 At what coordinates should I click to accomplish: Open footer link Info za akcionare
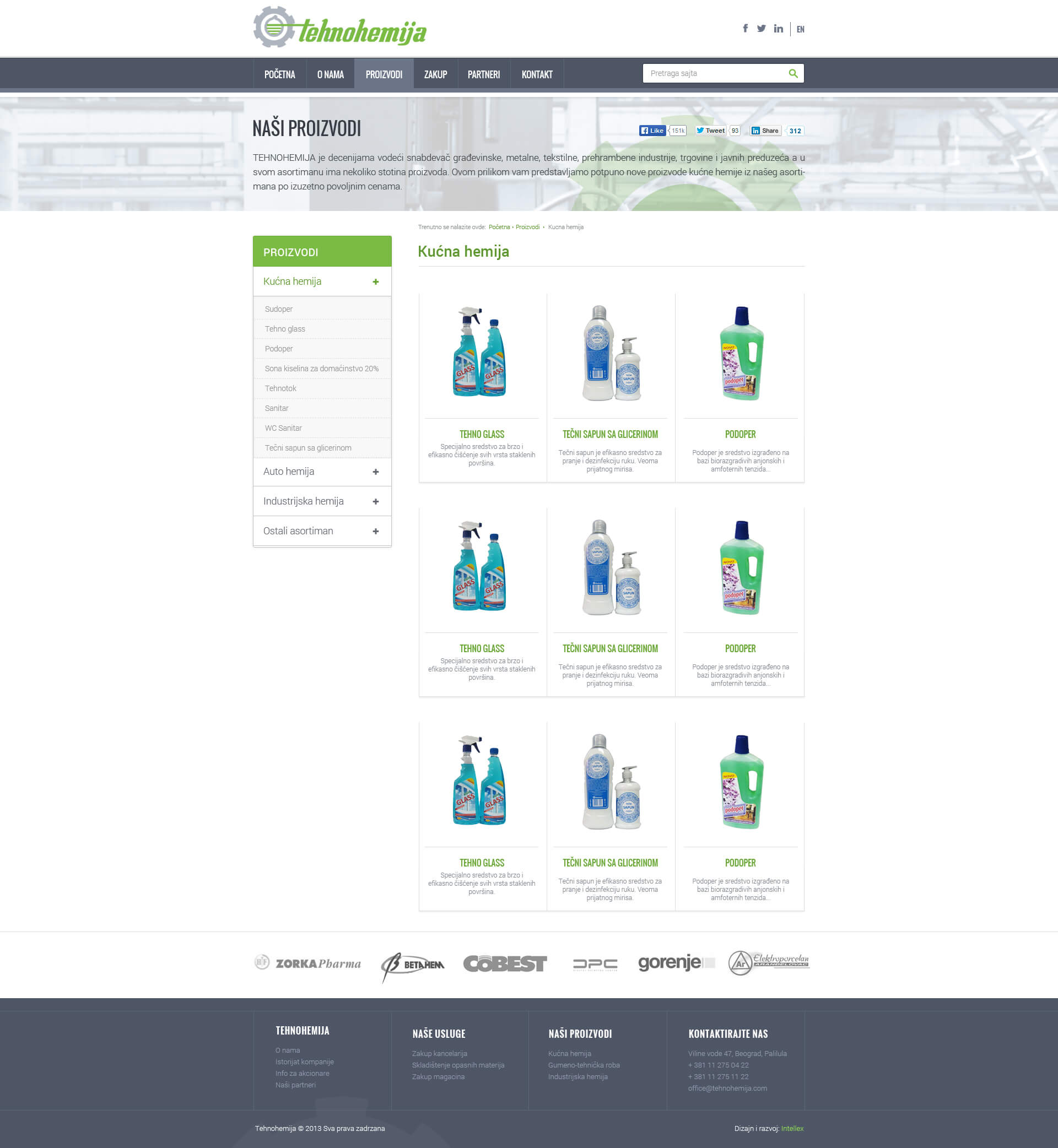tap(302, 1074)
